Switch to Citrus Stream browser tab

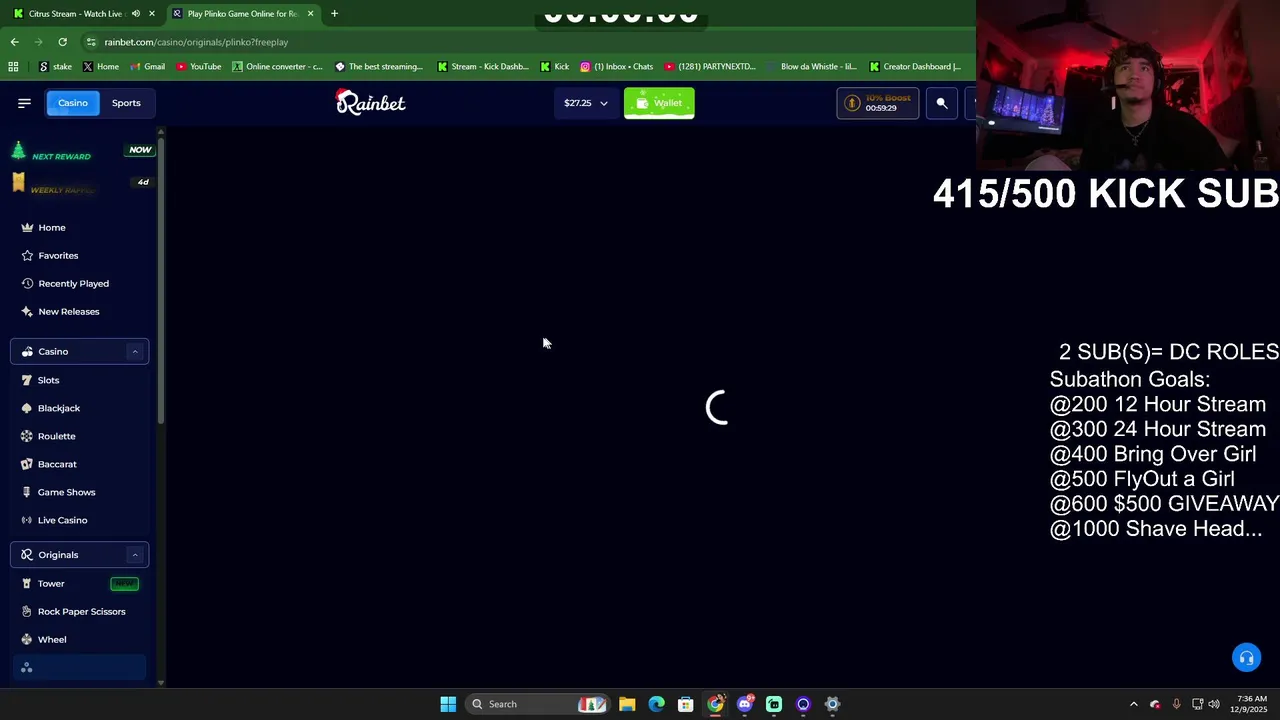tap(84, 14)
